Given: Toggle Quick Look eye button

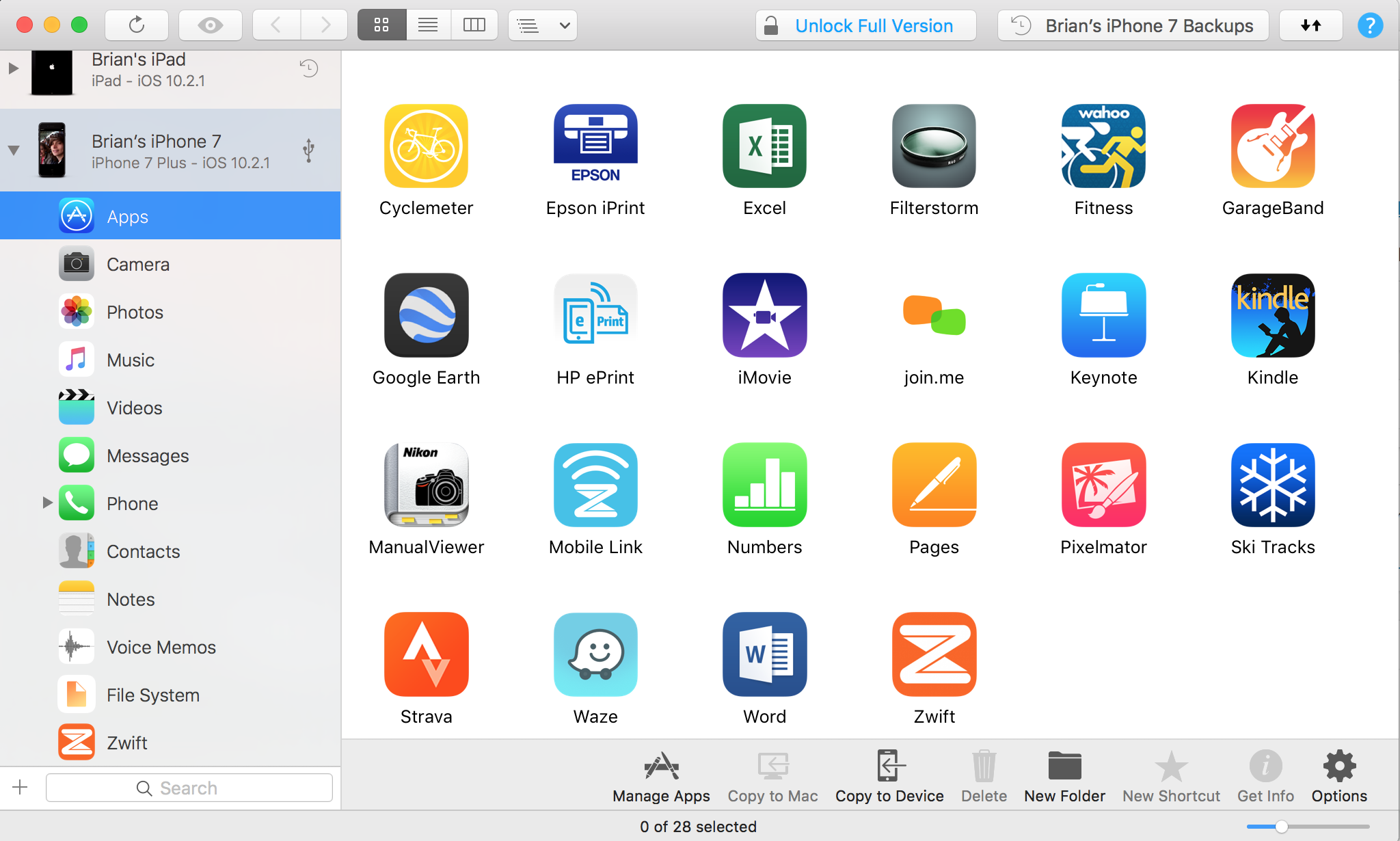Looking at the screenshot, I should pyautogui.click(x=210, y=25).
